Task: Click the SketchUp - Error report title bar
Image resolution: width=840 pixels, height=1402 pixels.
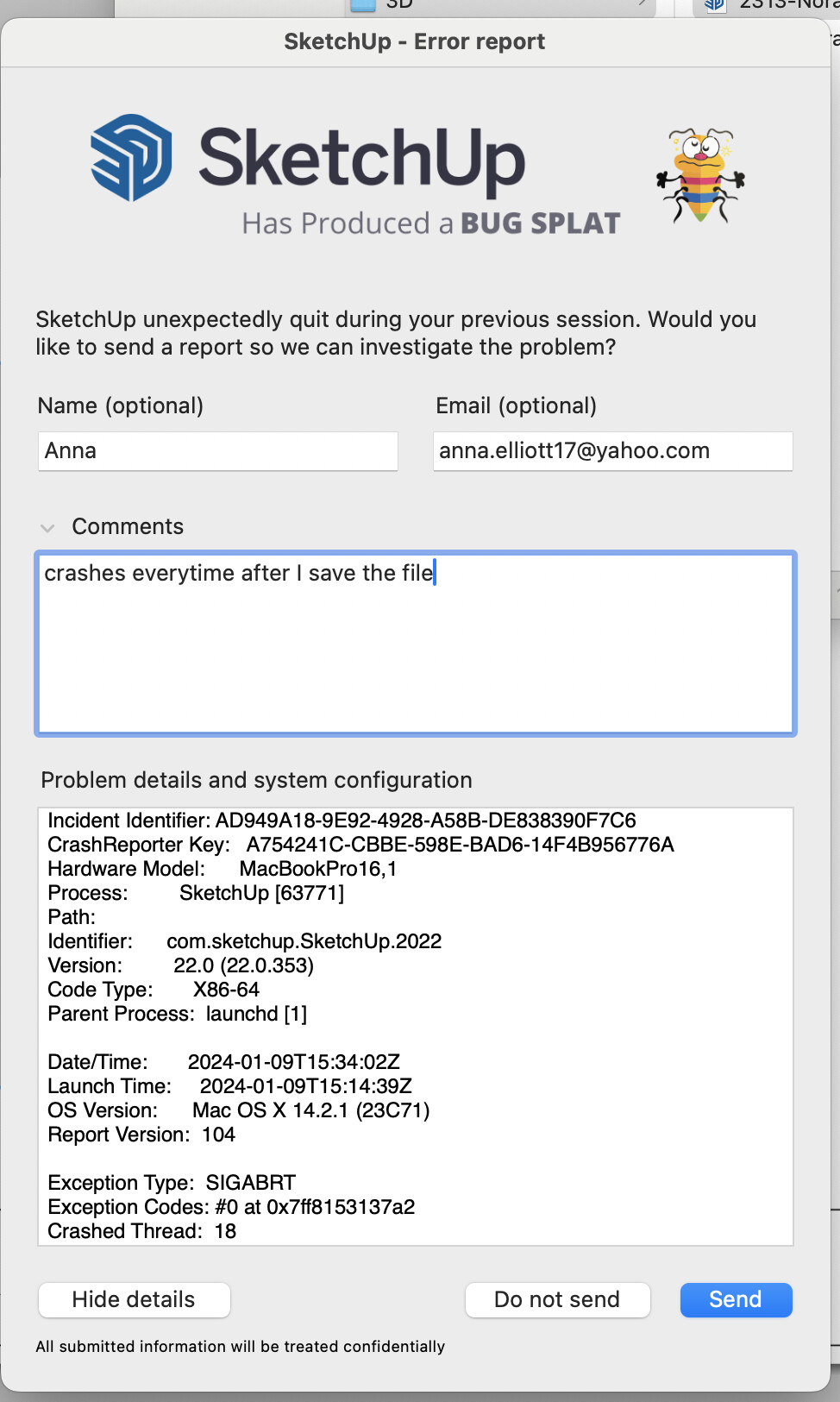Action: [x=414, y=41]
